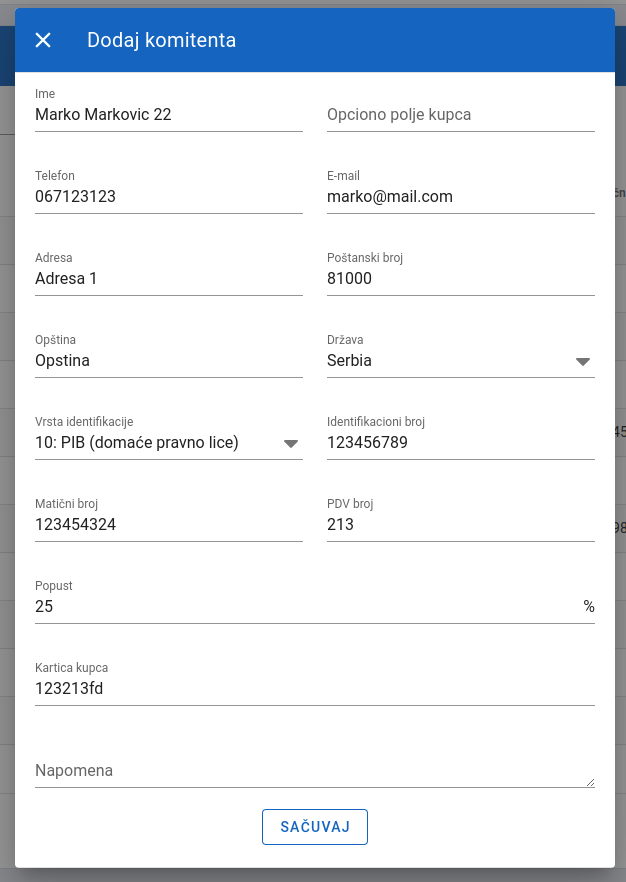The image size is (626, 882).
Task: Click the PDV broj input
Action: pyautogui.click(x=460, y=525)
